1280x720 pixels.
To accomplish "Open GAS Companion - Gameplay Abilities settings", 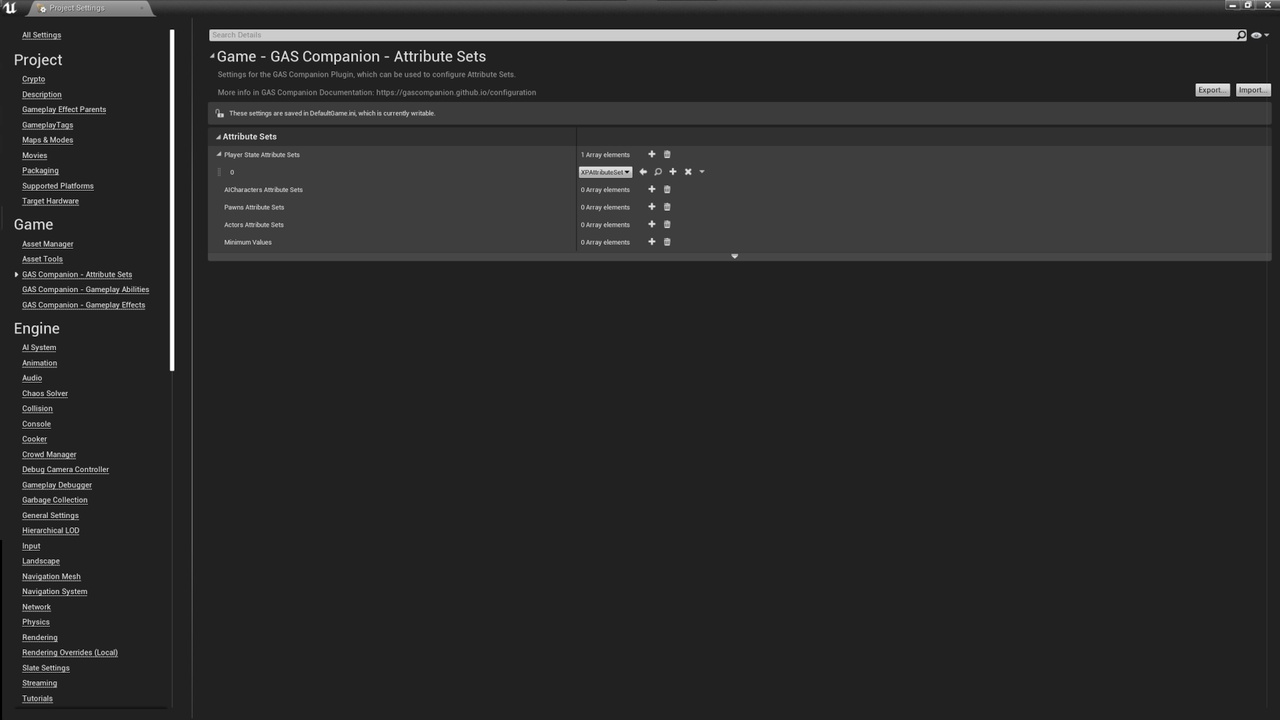I will [85, 290].
